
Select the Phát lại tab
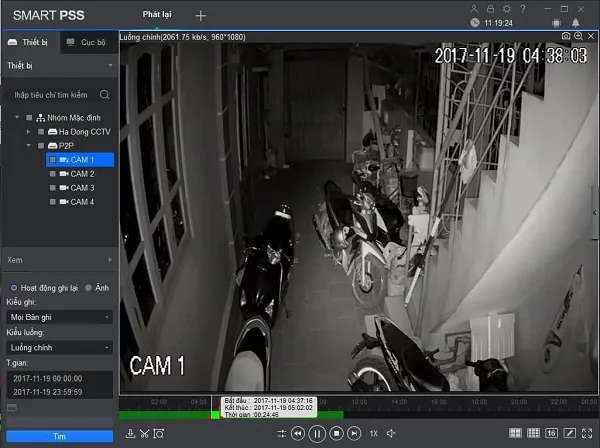pyautogui.click(x=157, y=15)
